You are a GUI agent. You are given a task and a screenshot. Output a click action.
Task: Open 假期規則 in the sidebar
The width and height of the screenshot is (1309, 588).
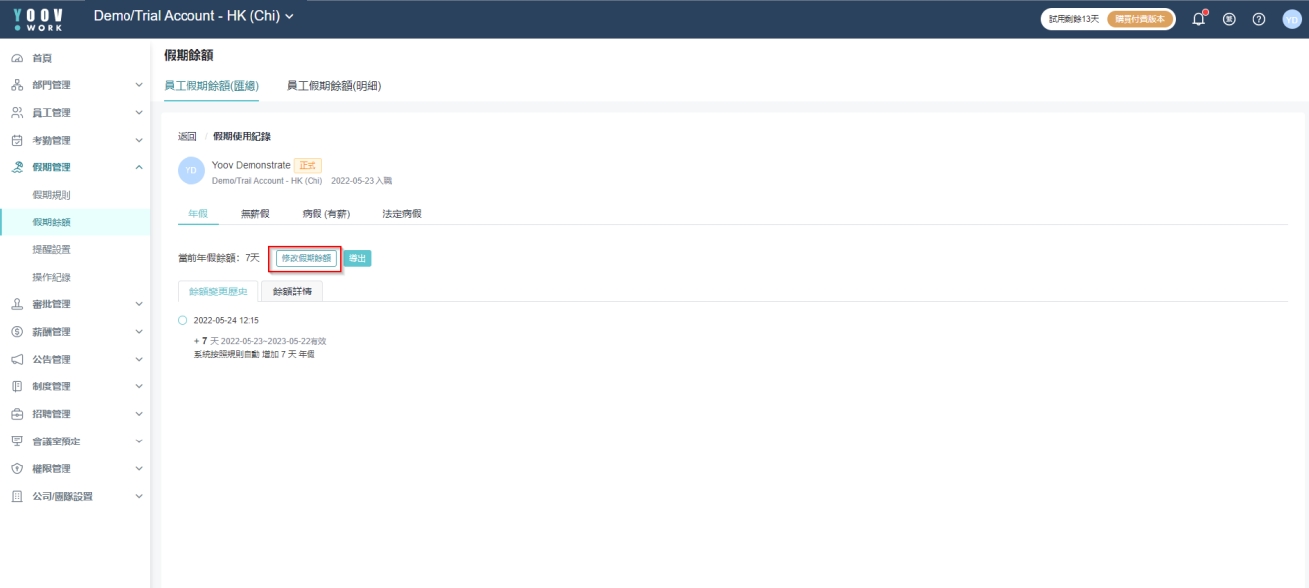click(x=52, y=195)
